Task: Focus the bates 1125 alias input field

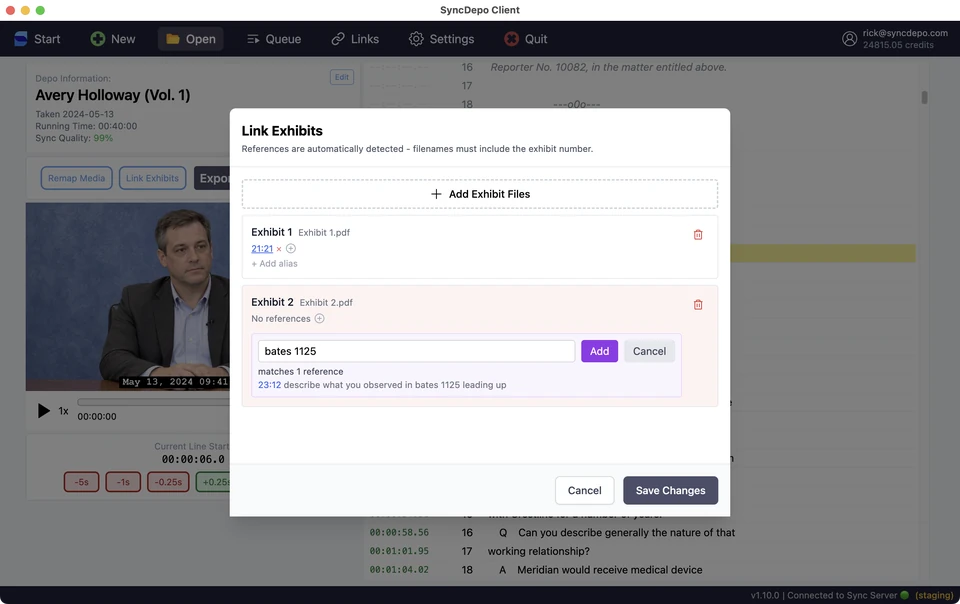Action: click(x=416, y=351)
